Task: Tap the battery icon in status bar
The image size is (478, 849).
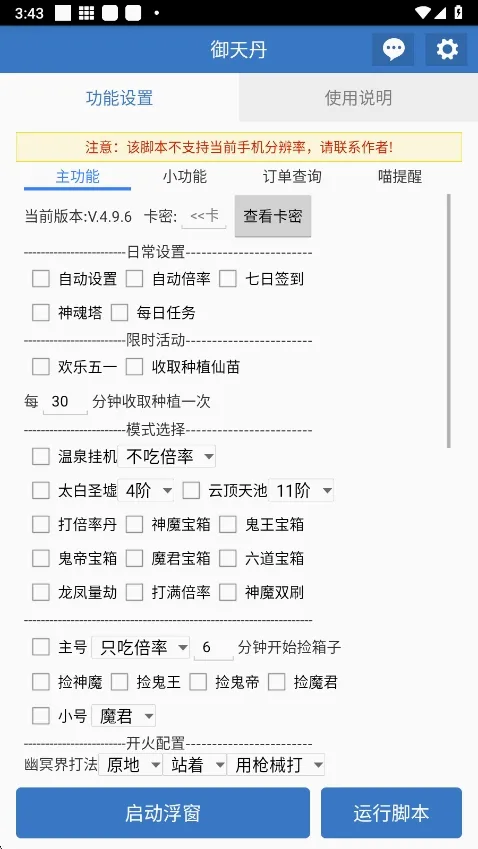Action: point(458,13)
